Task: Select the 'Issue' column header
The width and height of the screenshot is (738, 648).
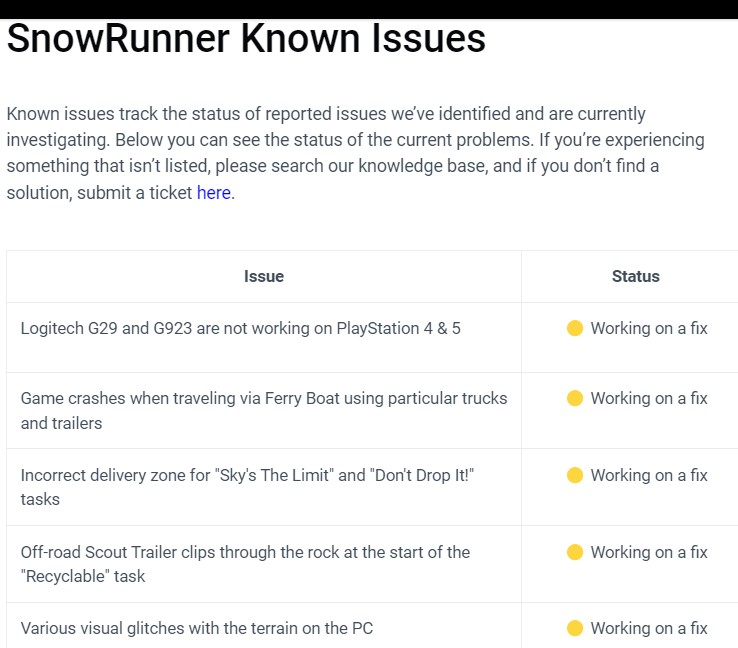Action: 264,276
